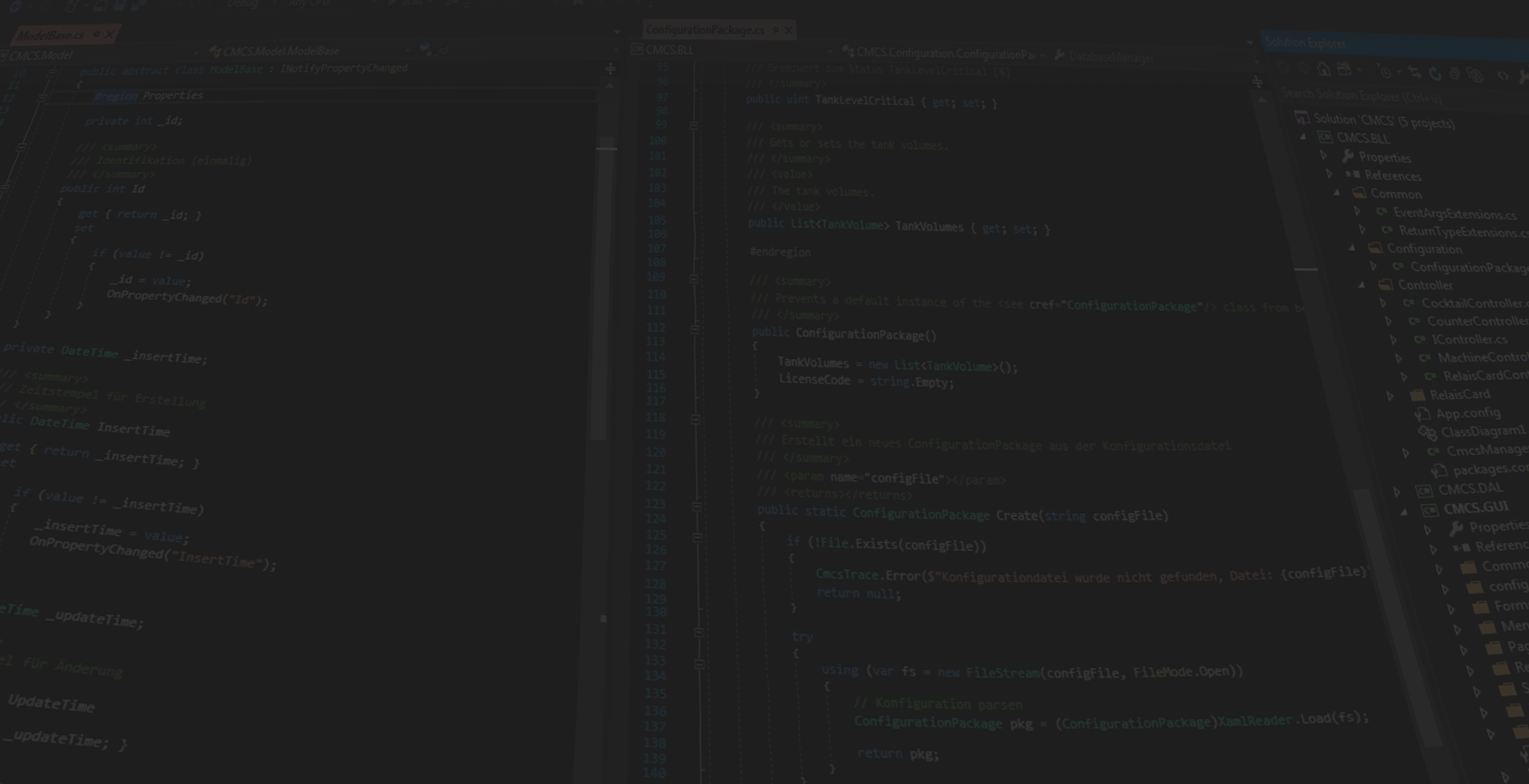Image resolution: width=1529 pixels, height=784 pixels.
Task: Expand References under CMCS.BLL
Action: pyautogui.click(x=1328, y=173)
